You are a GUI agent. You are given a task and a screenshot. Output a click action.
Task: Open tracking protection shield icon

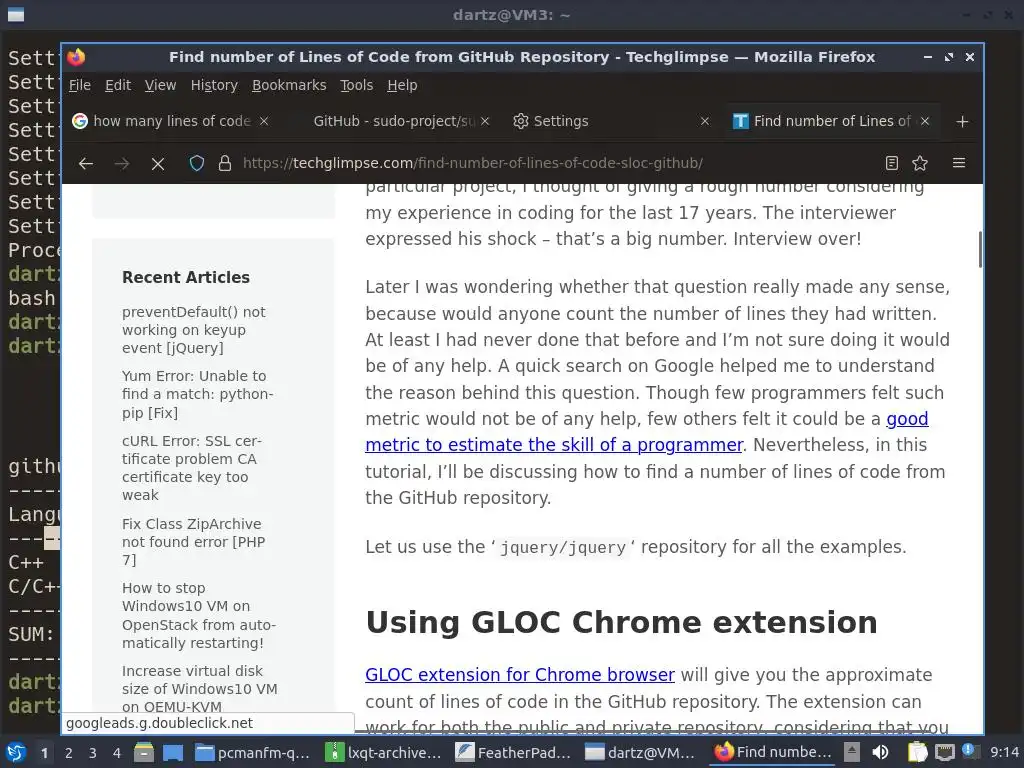(x=197, y=163)
